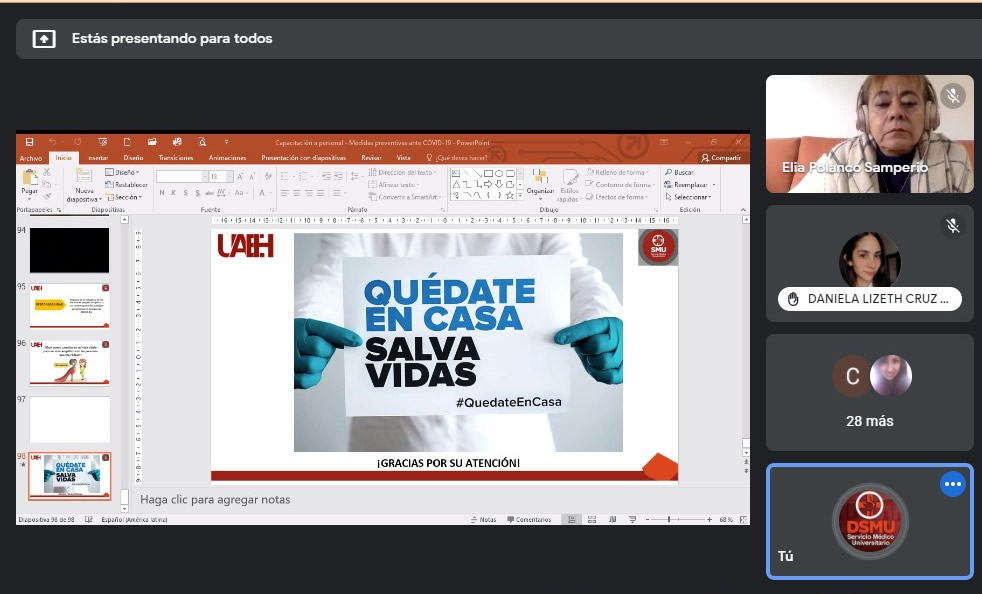Toggle the Notas pane in status bar
Viewport: 982px width, 594px height.
click(483, 520)
